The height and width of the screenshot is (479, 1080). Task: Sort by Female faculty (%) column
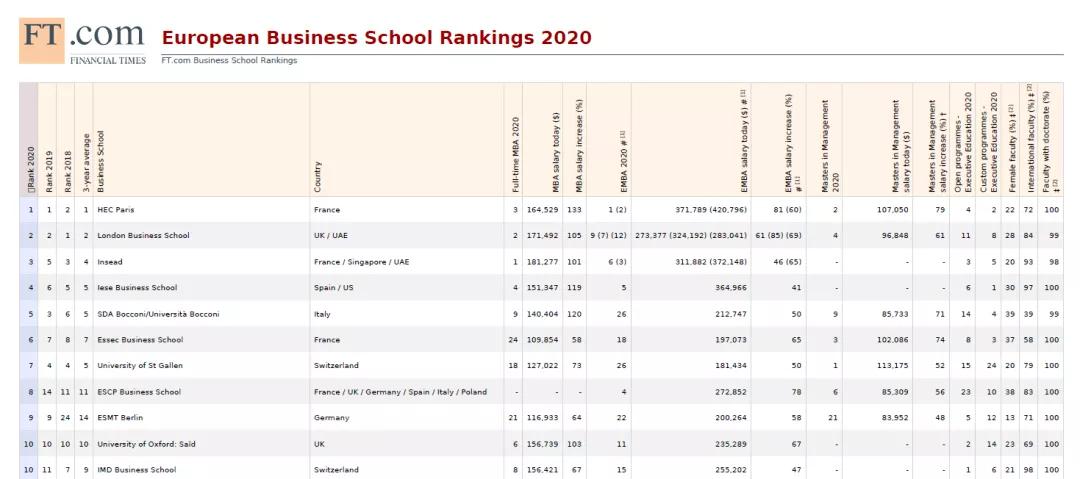pyautogui.click(x=1012, y=140)
